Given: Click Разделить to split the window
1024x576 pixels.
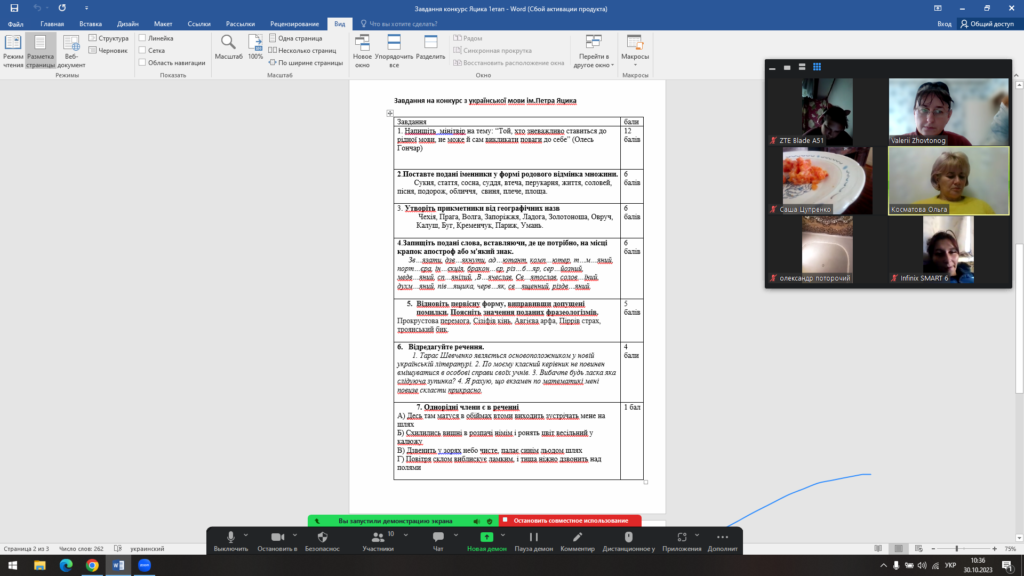Looking at the screenshot, I should pyautogui.click(x=430, y=47).
